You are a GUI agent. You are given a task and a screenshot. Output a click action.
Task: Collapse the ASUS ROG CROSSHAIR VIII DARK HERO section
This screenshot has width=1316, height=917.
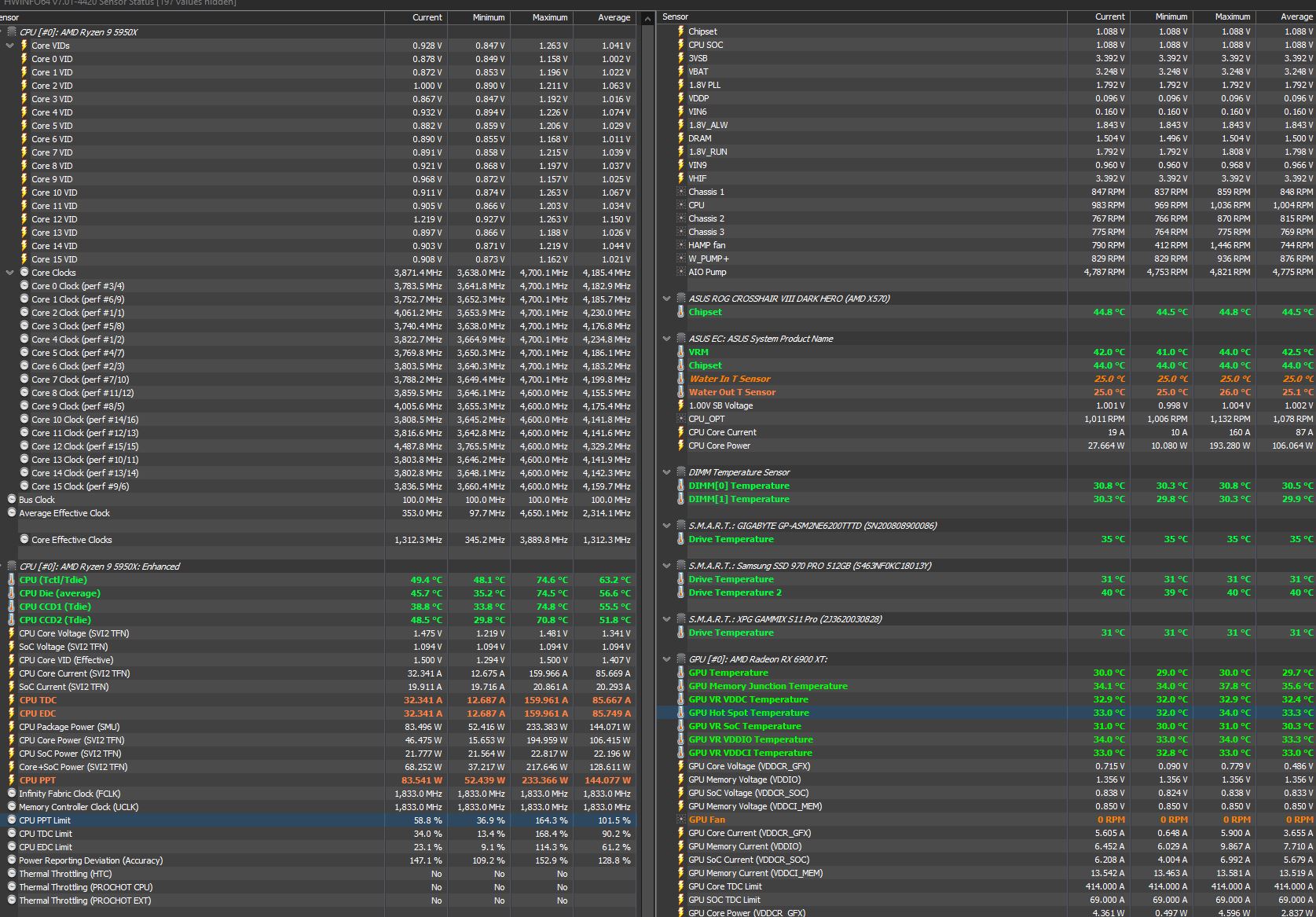click(667, 299)
